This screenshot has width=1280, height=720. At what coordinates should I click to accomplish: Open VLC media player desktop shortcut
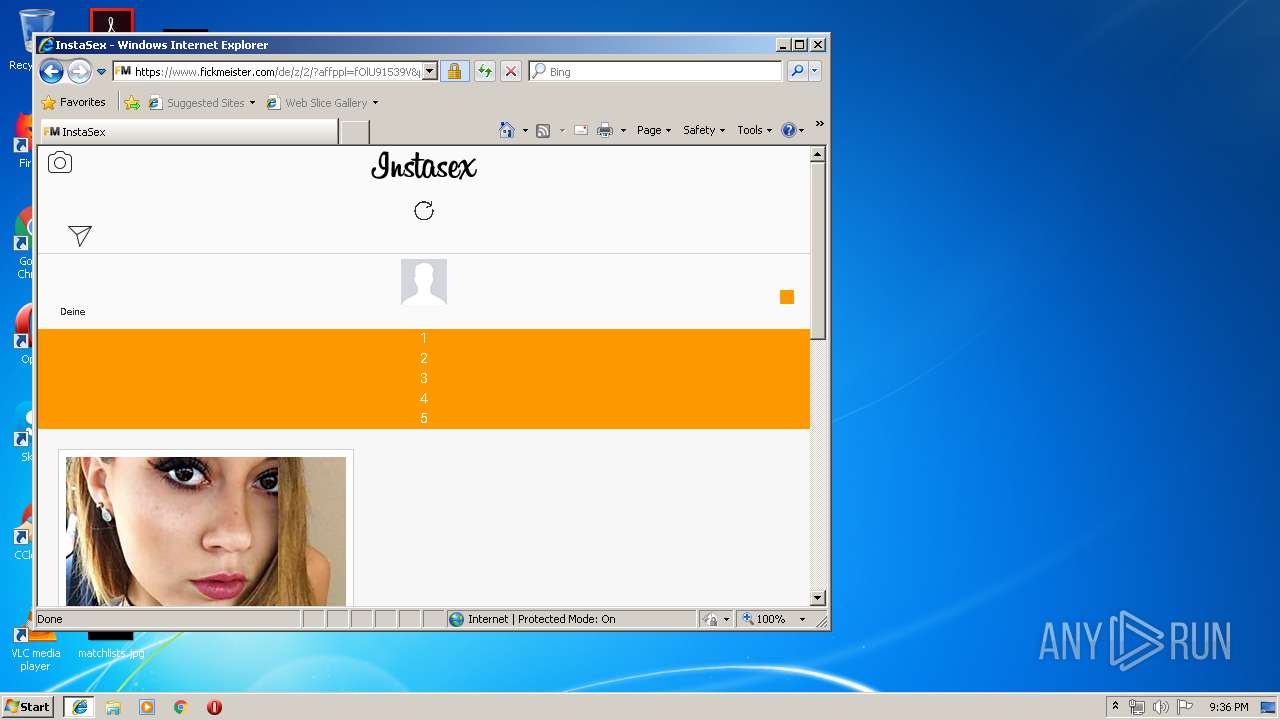35,650
